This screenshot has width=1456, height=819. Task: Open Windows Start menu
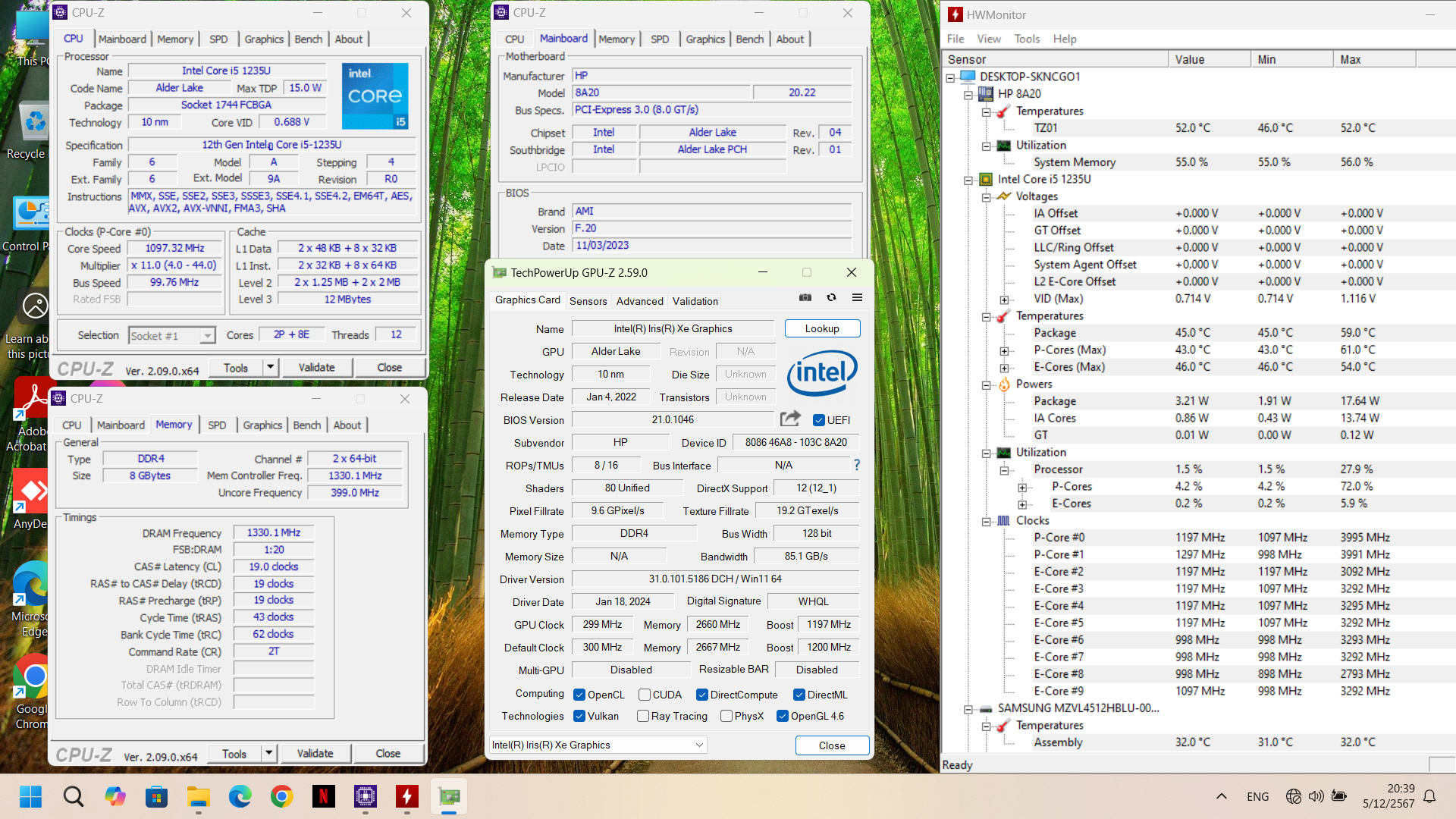[31, 796]
